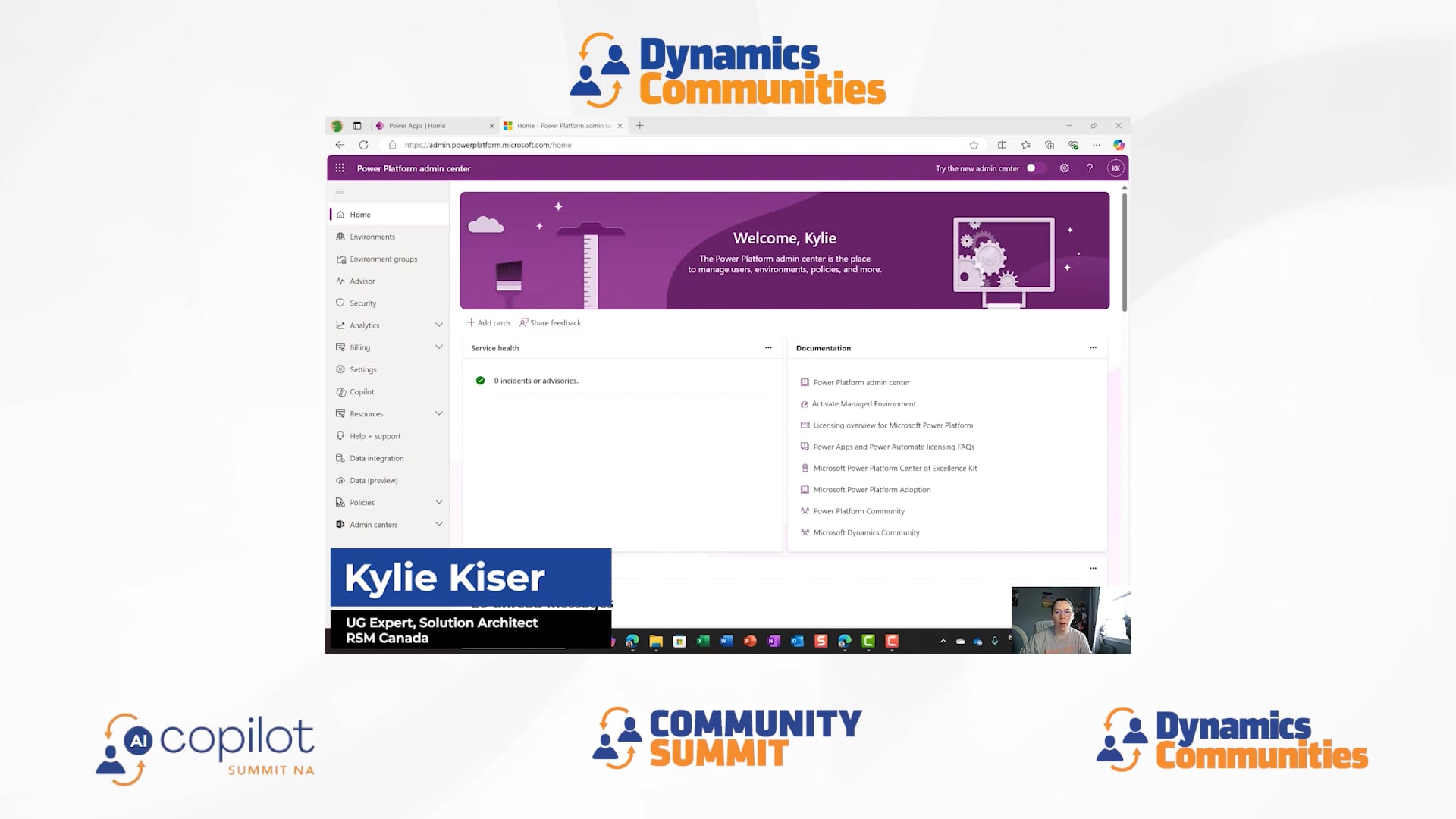Image resolution: width=1456 pixels, height=819 pixels.
Task: Switch to the Power Apps Home tab
Action: point(435,126)
